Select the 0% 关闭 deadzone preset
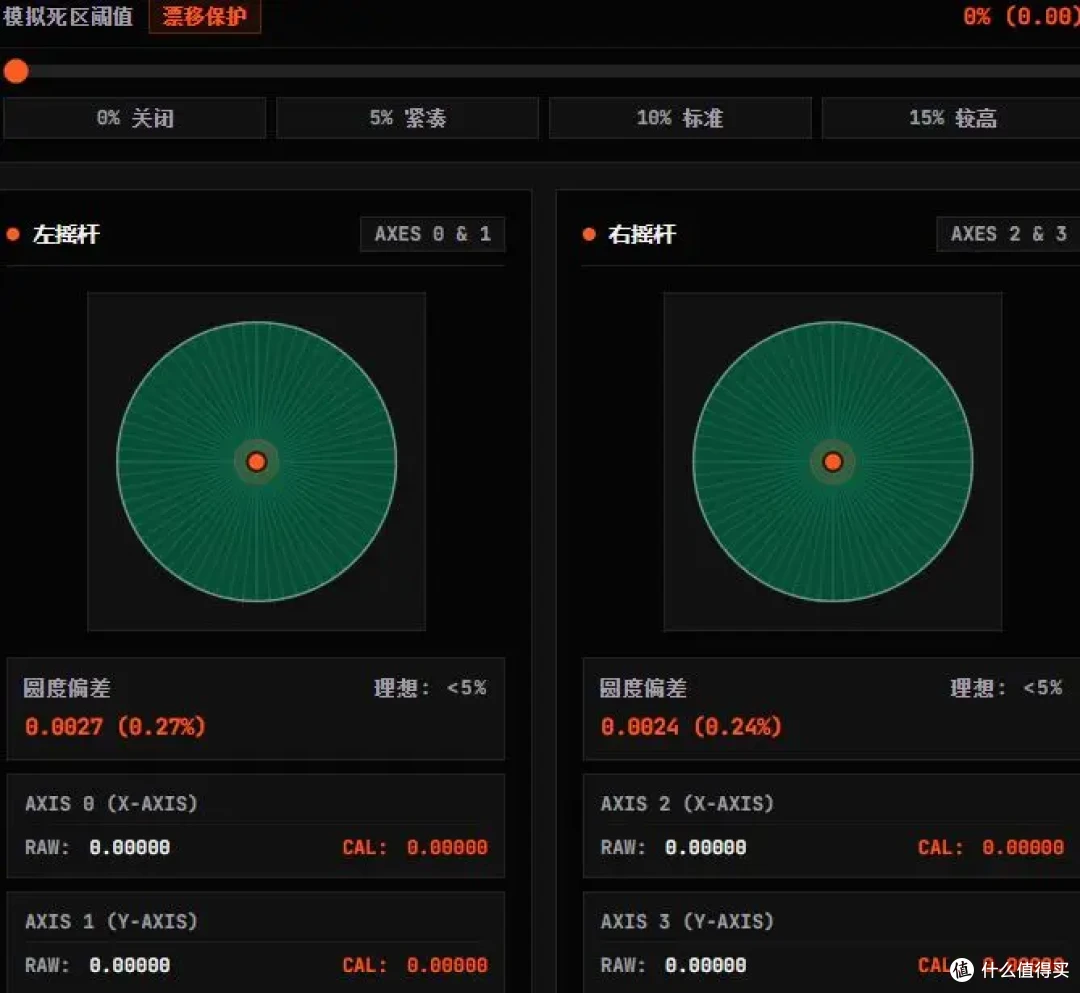1080x993 pixels. click(x=134, y=118)
